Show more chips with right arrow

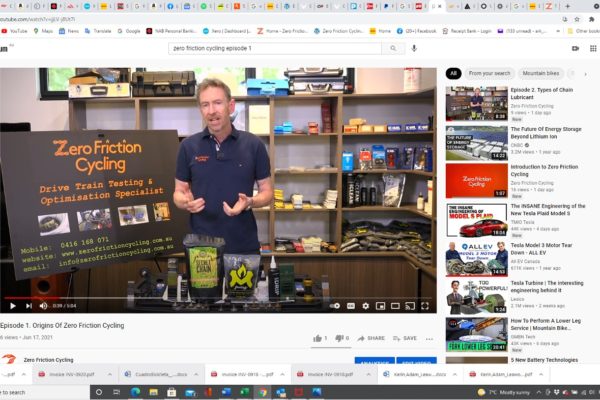pyautogui.click(x=585, y=74)
